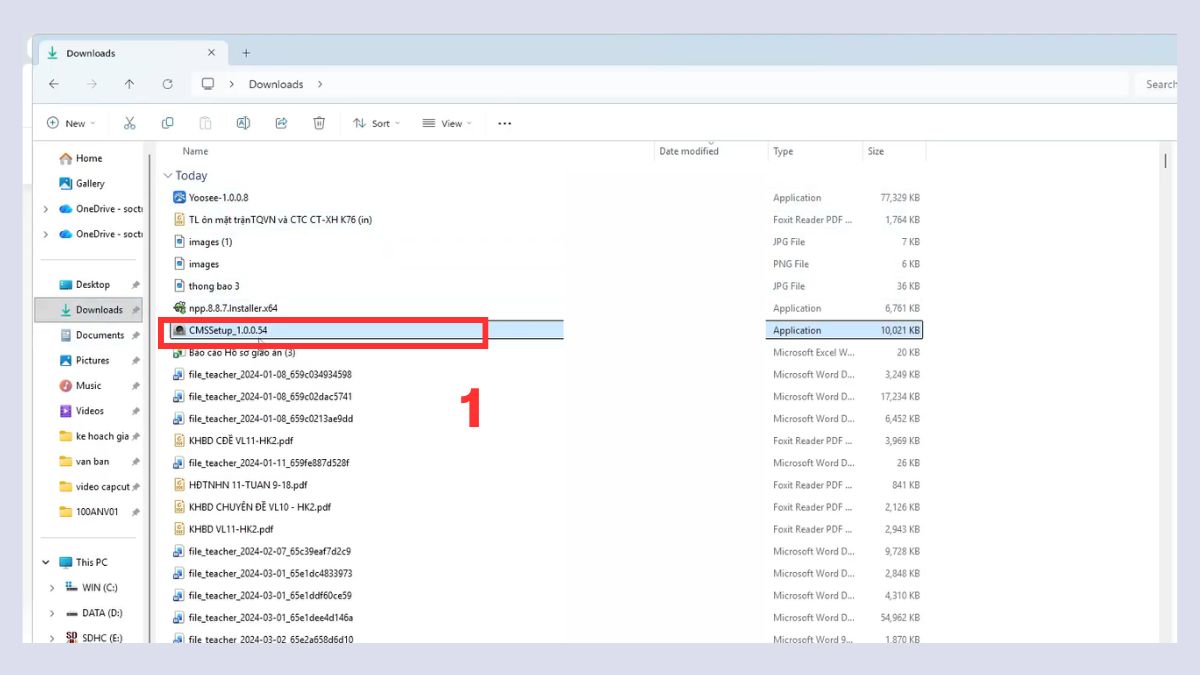Image resolution: width=1200 pixels, height=675 pixels.
Task: Click the Share icon in toolbar
Action: click(x=281, y=123)
